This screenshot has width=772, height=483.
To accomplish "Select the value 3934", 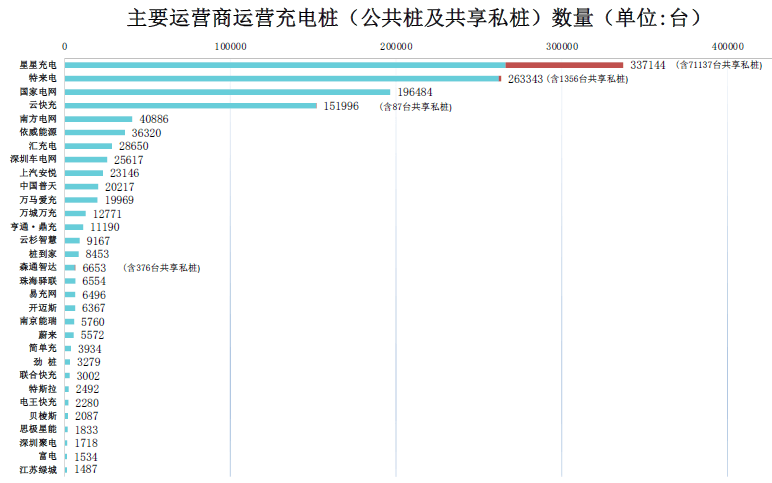I will pyautogui.click(x=90, y=350).
